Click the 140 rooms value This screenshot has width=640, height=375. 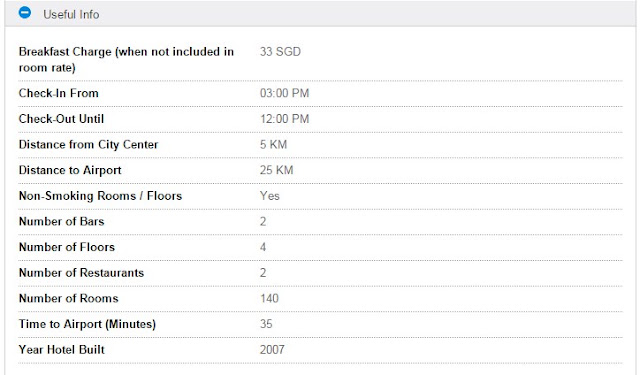click(x=269, y=299)
